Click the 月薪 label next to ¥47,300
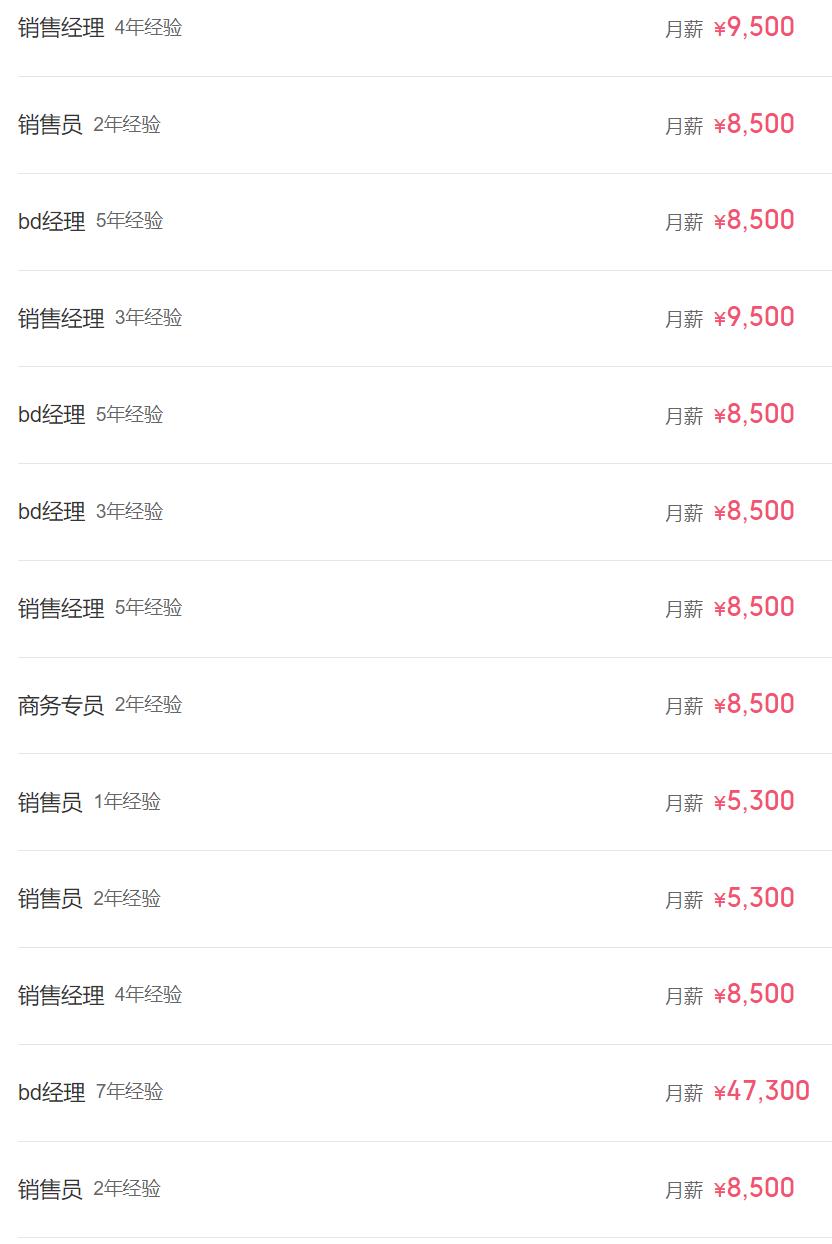The height and width of the screenshot is (1244, 832). (684, 1093)
